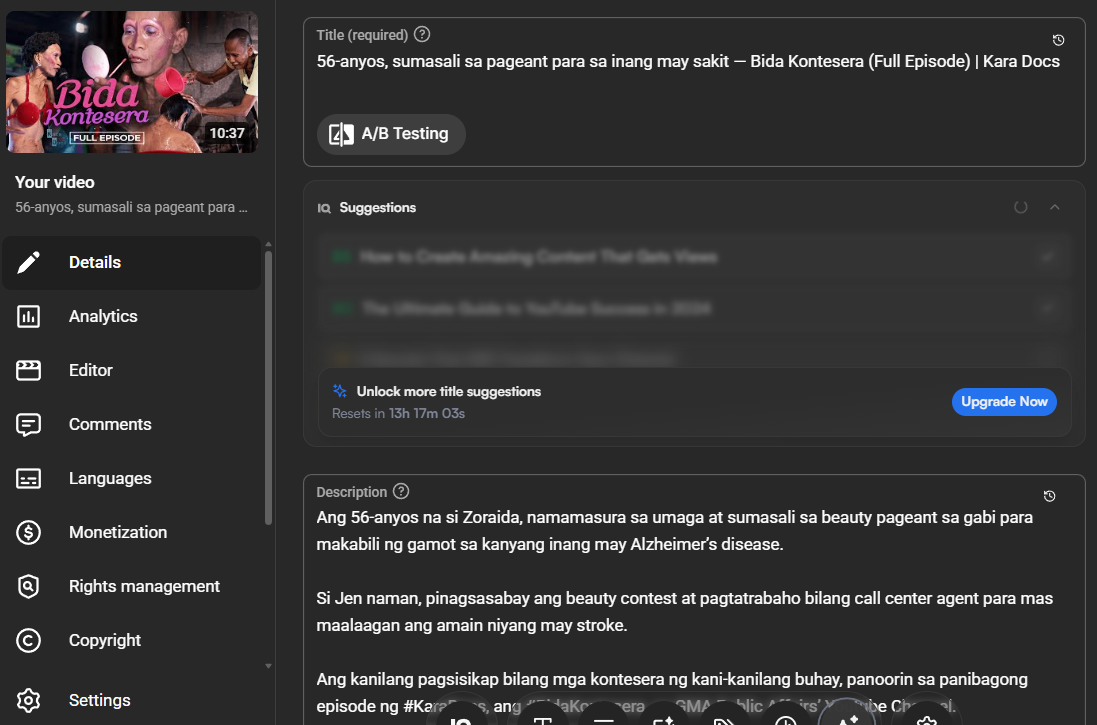Click the Title help question mark icon
The image size is (1097, 725).
coord(422,34)
